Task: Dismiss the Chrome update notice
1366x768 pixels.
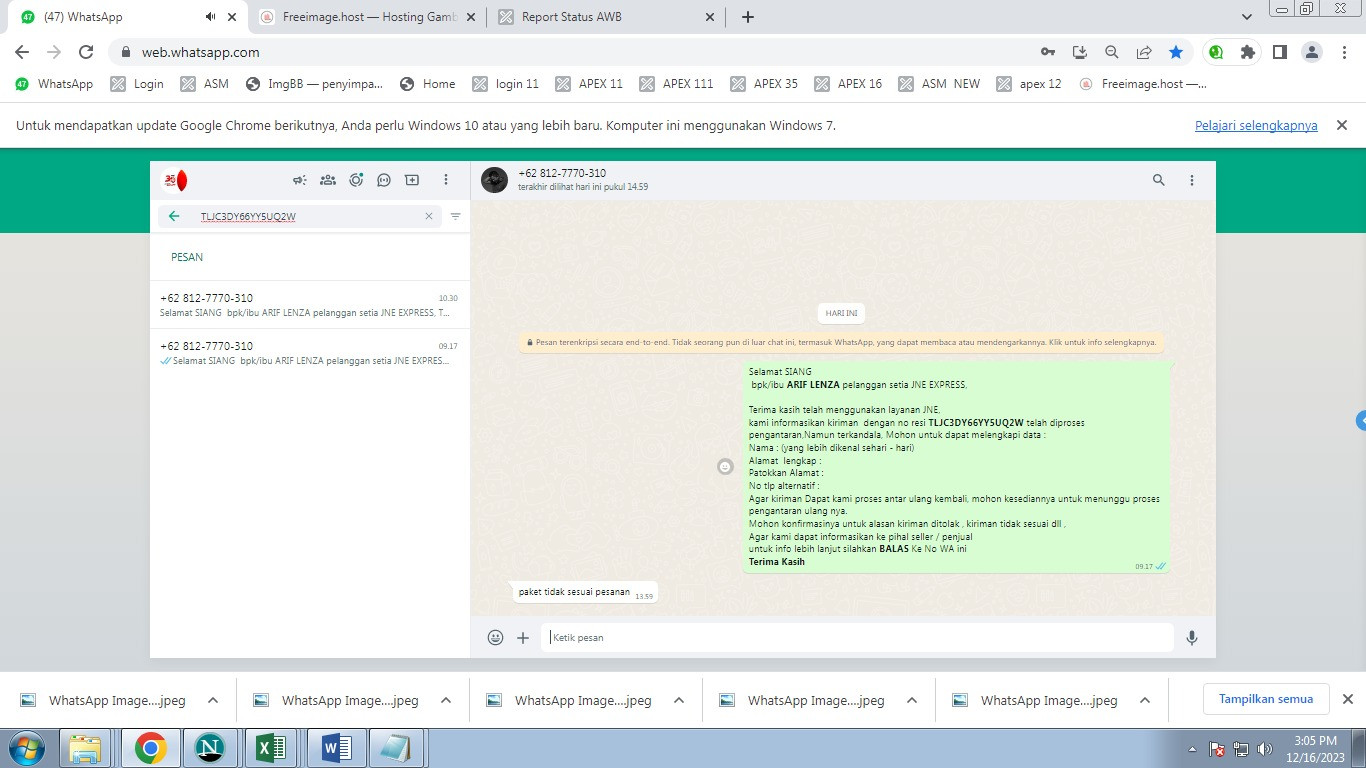Action: click(1342, 126)
